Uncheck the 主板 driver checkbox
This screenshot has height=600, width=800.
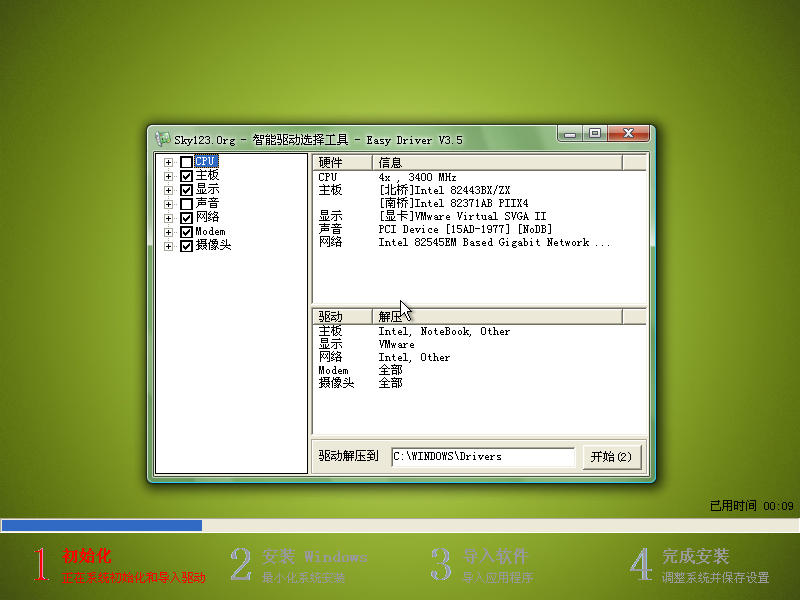pyautogui.click(x=186, y=176)
